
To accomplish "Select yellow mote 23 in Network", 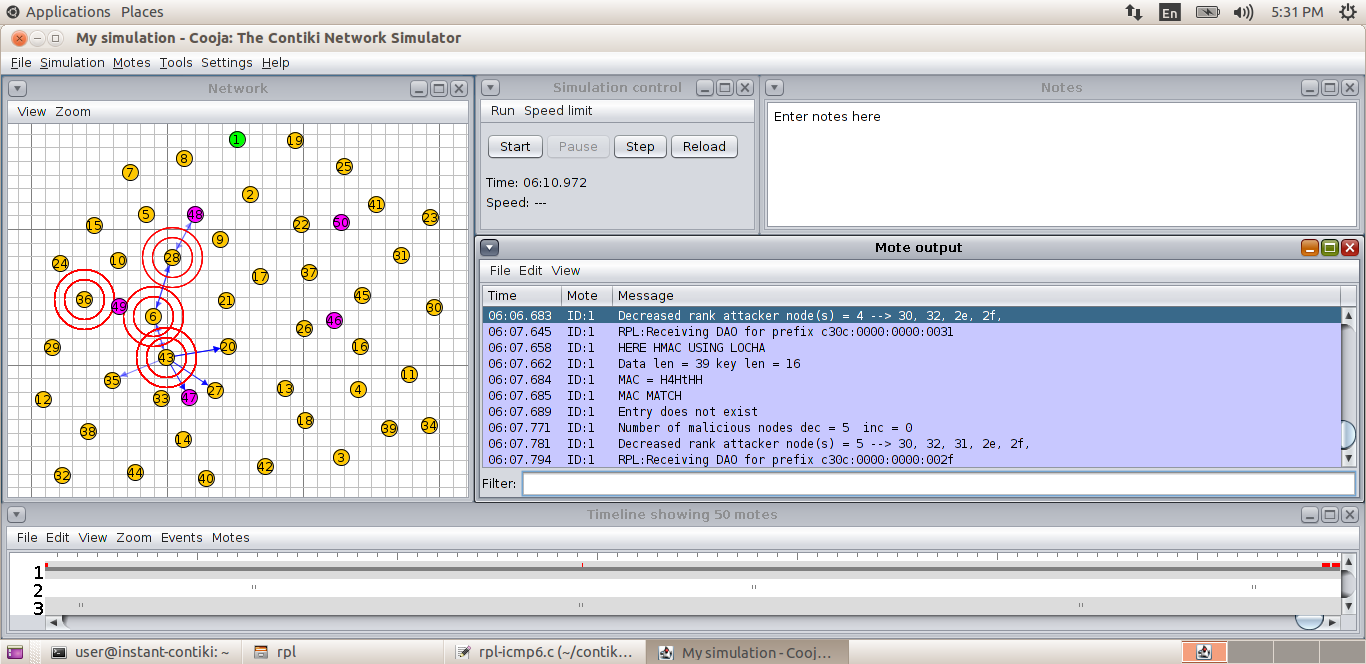I will click(x=430, y=217).
